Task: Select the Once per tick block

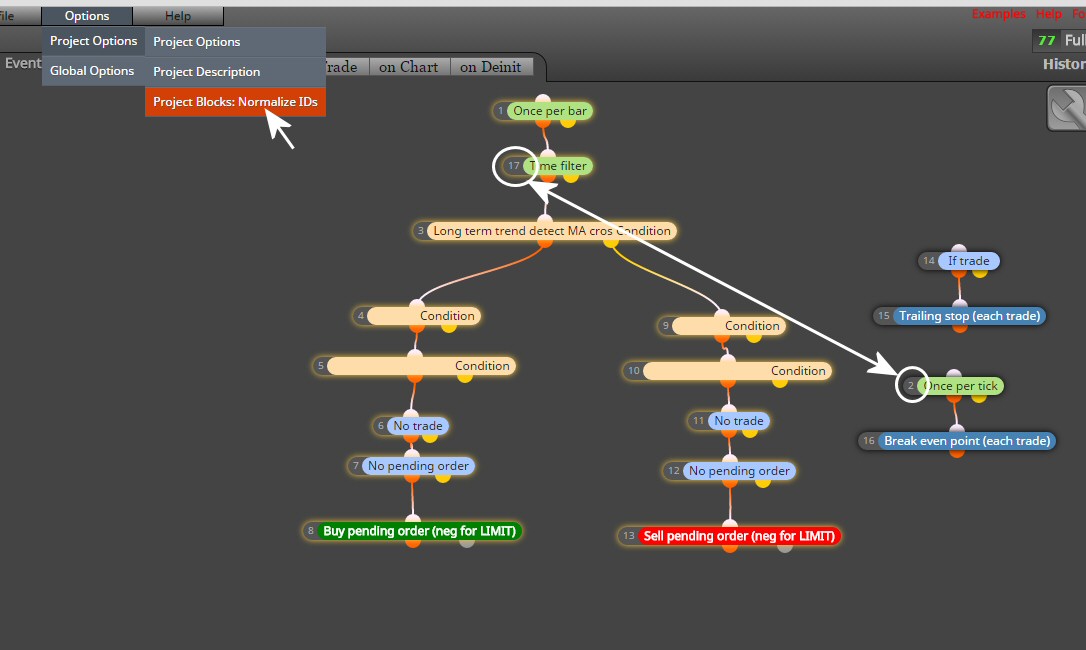Action: 961,386
